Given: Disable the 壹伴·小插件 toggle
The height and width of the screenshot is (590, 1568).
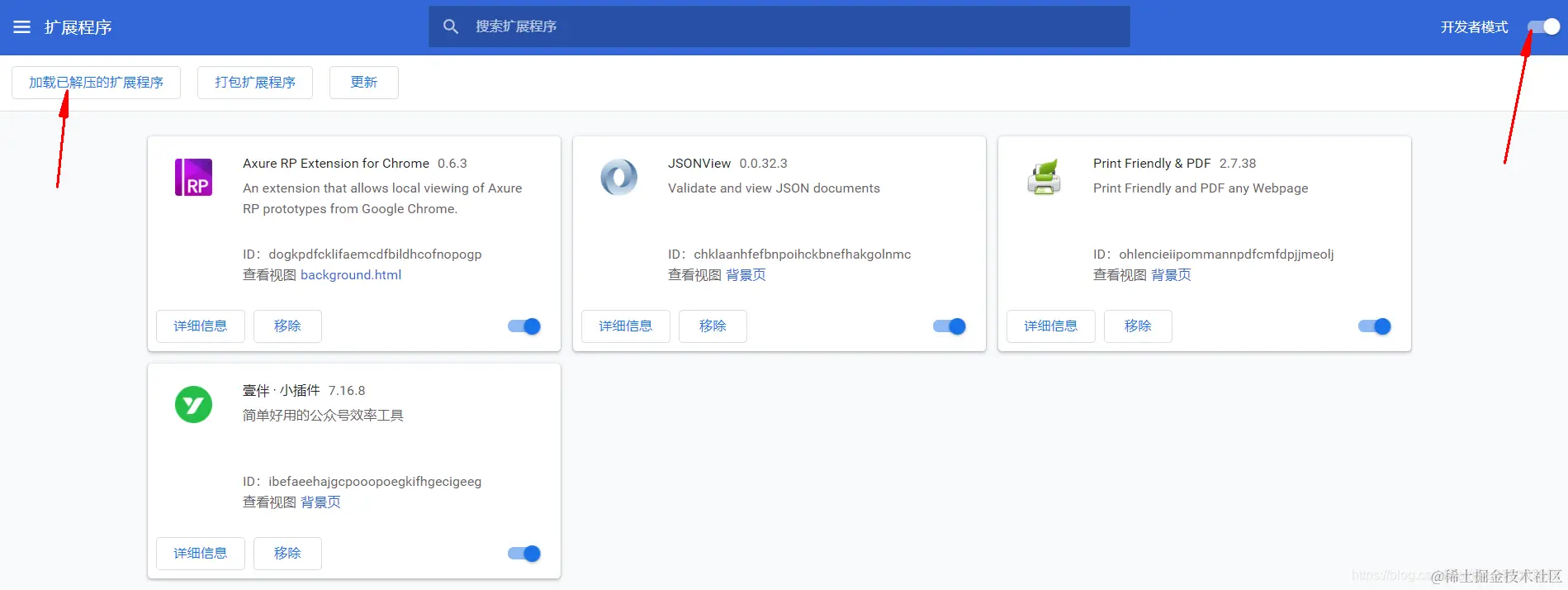Looking at the screenshot, I should click(524, 554).
